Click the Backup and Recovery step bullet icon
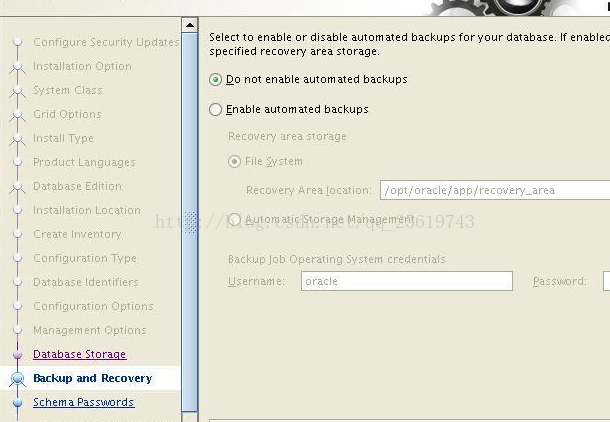The width and height of the screenshot is (610, 422). coord(18,378)
